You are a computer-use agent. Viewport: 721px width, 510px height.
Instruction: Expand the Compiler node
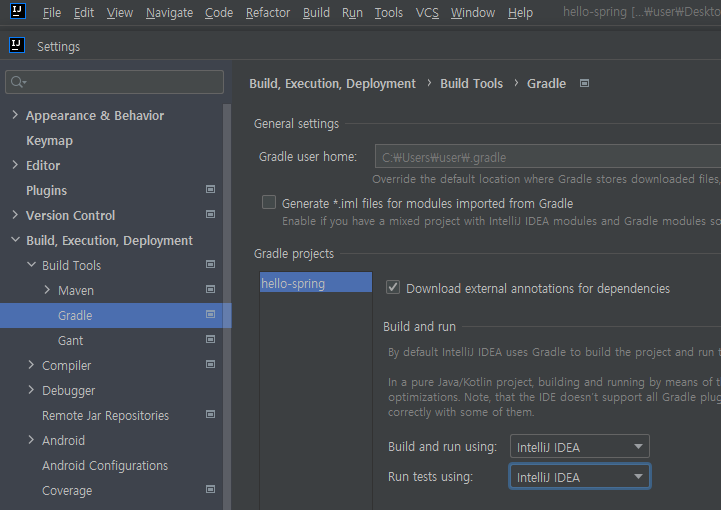click(x=31, y=365)
